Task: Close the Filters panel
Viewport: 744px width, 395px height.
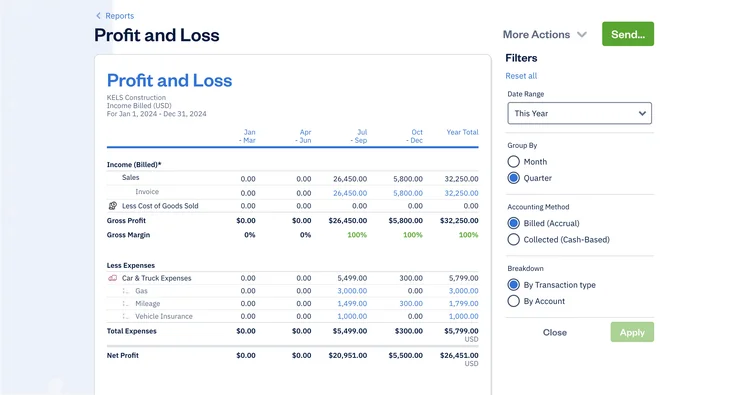Action: (x=555, y=332)
